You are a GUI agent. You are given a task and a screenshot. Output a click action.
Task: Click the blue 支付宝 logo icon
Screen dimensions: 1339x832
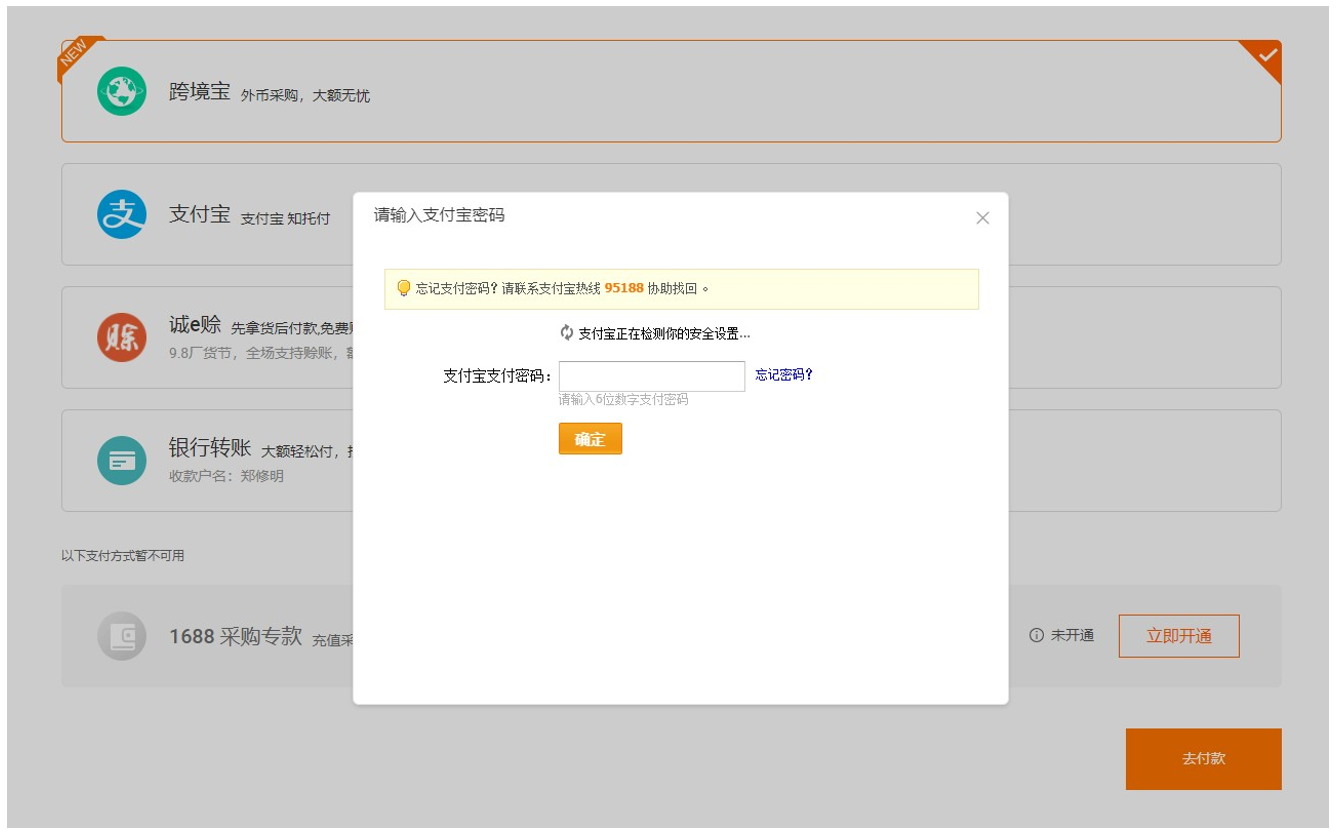pyautogui.click(x=122, y=214)
